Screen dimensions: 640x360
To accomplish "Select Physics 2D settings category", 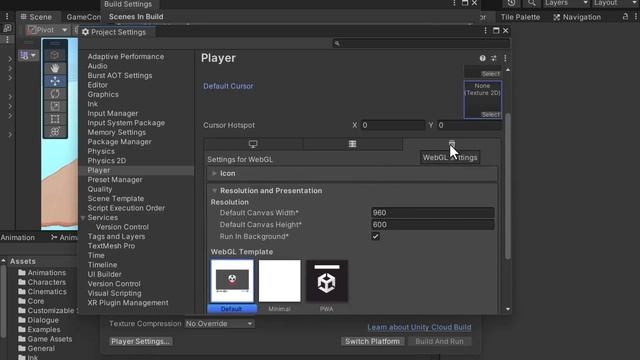I will [x=107, y=161].
